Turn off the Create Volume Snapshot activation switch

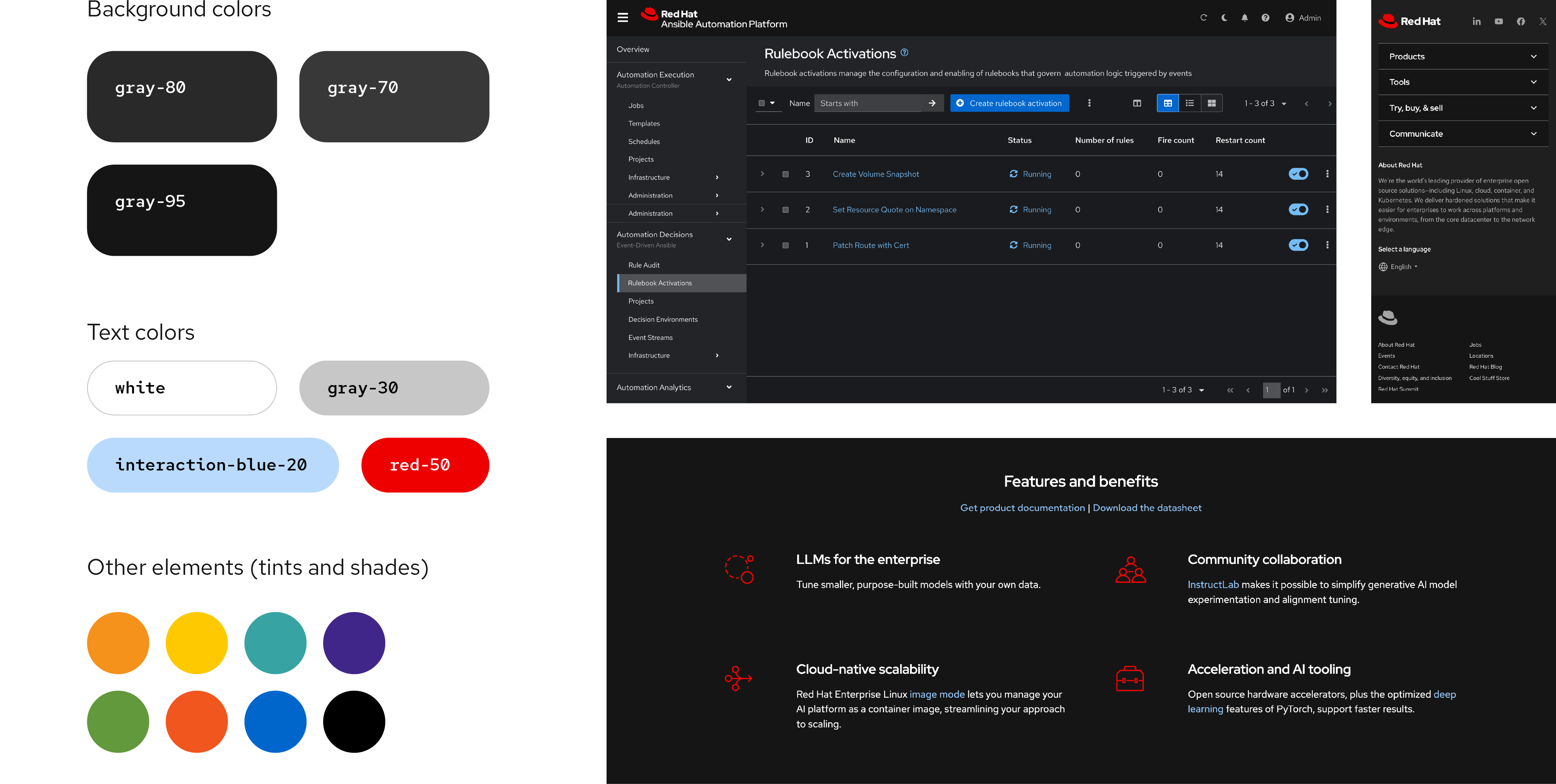(1299, 174)
